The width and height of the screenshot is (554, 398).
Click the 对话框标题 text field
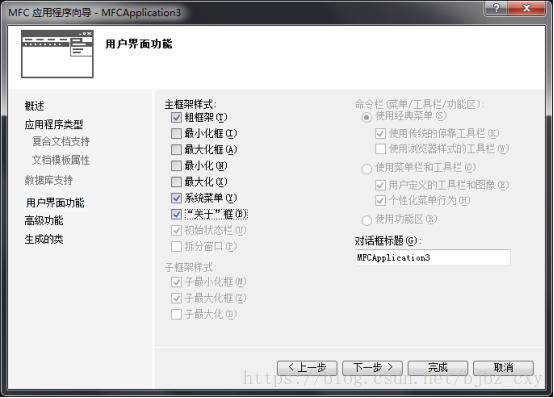click(x=432, y=257)
